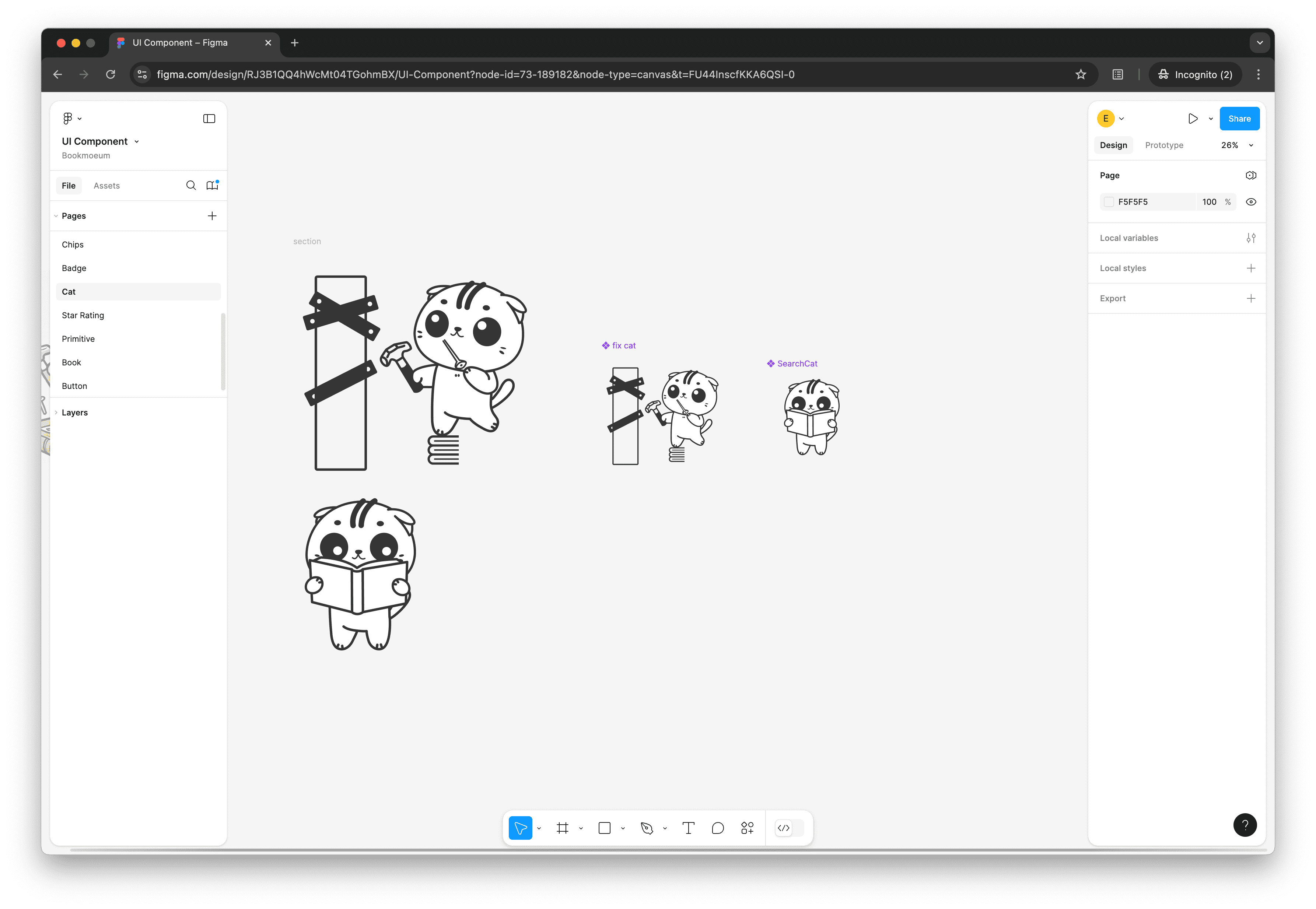View site information icon in address bar
This screenshot has height=909, width=1316.
click(x=143, y=75)
